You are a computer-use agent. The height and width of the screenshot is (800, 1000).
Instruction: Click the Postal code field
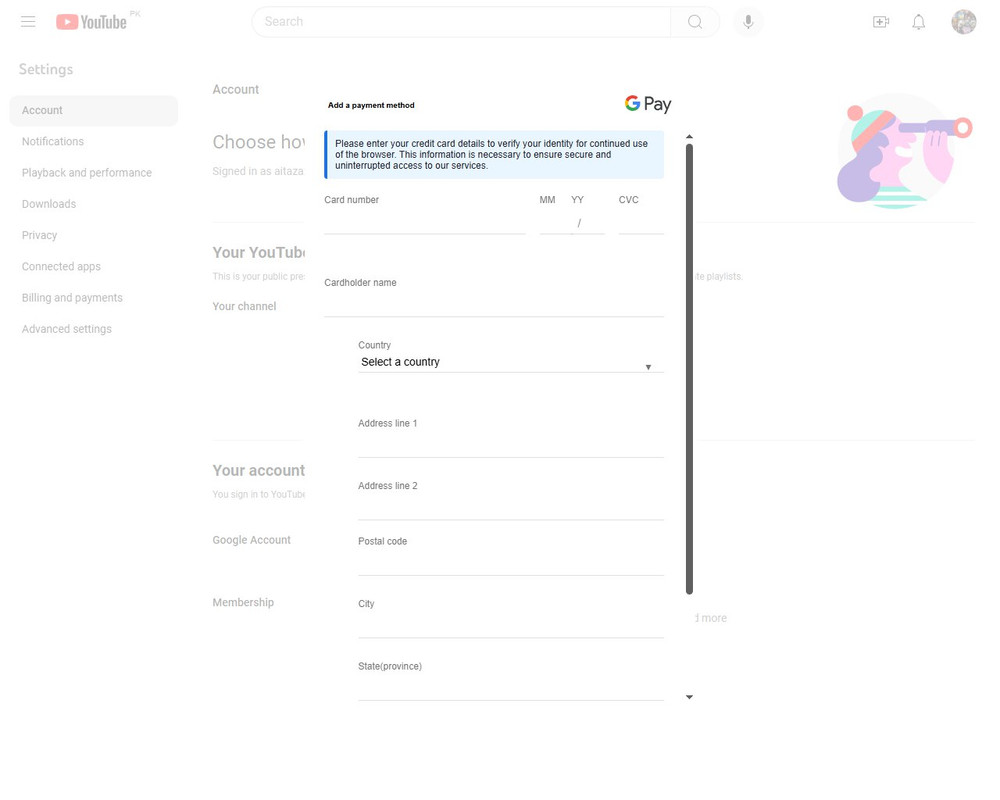(511, 564)
